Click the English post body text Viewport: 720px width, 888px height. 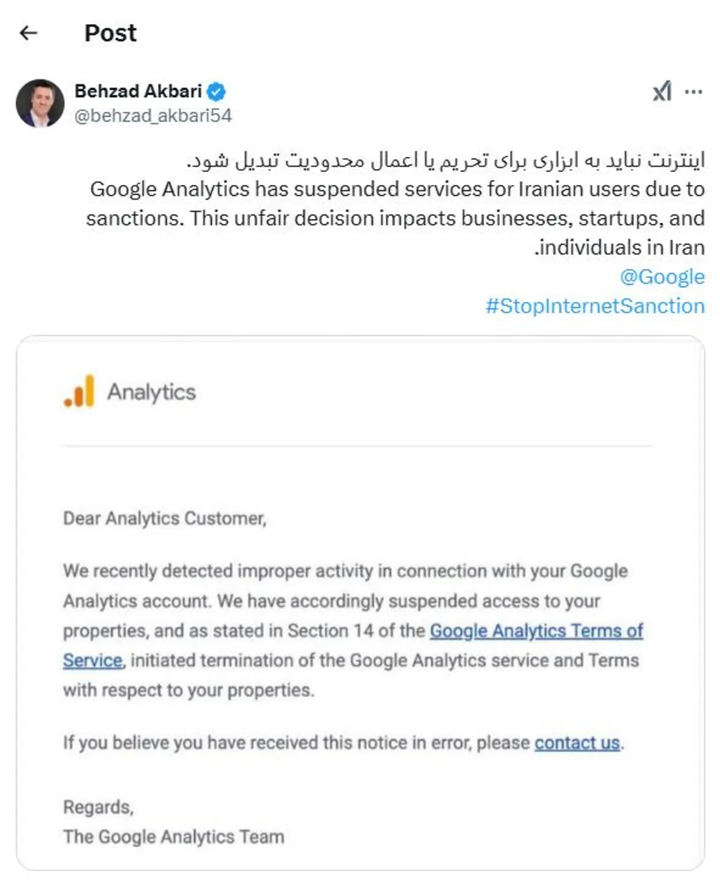(395, 218)
